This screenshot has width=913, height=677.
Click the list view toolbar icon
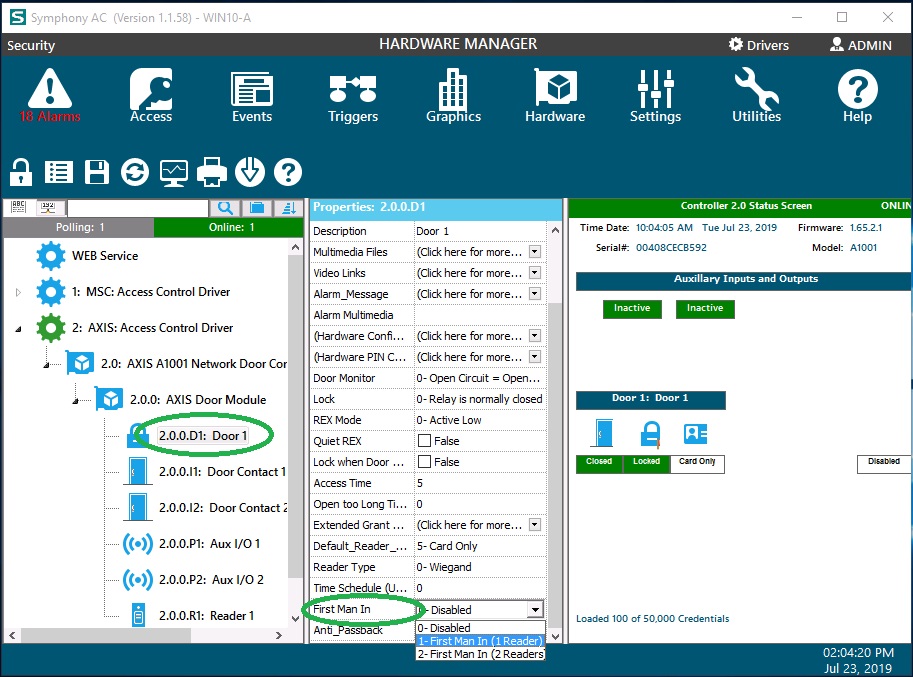point(59,172)
